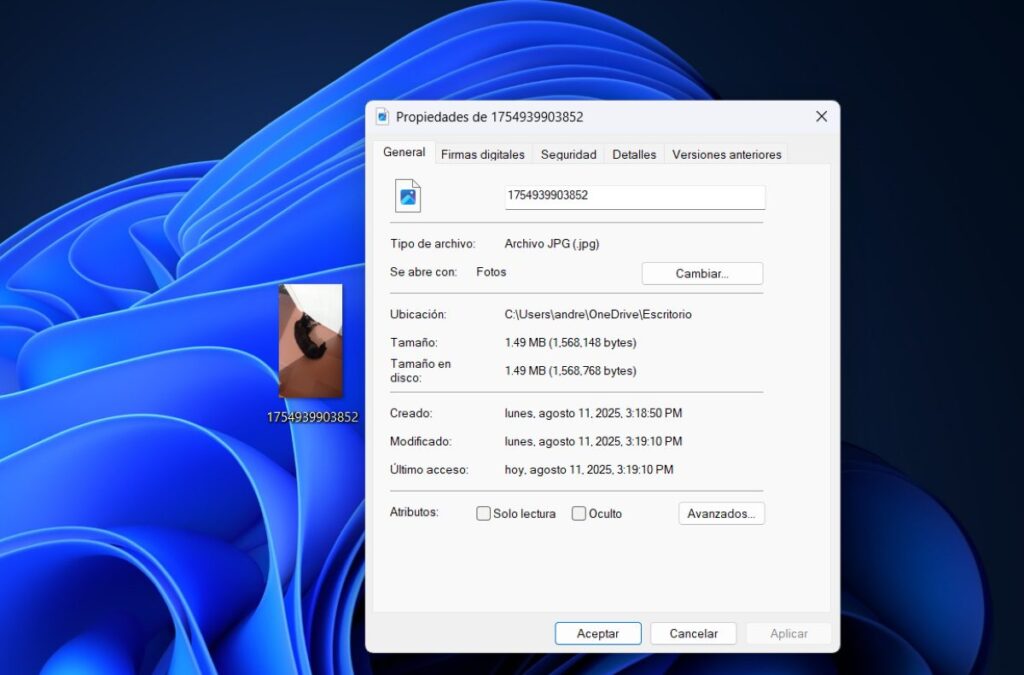Confirm changes with the Aceptar button
The width and height of the screenshot is (1024, 675).
click(x=597, y=633)
